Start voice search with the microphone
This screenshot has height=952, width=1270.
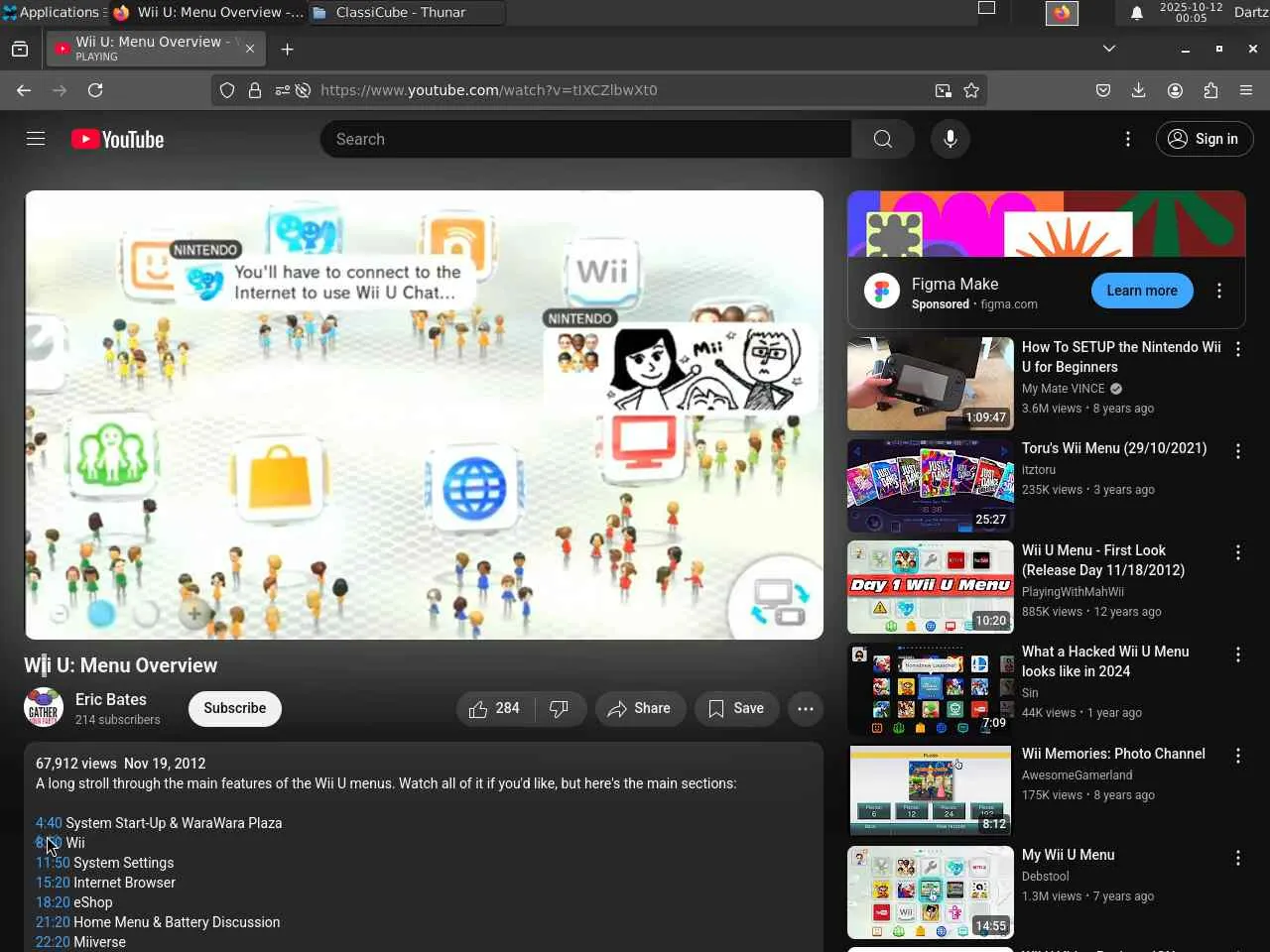click(x=950, y=139)
